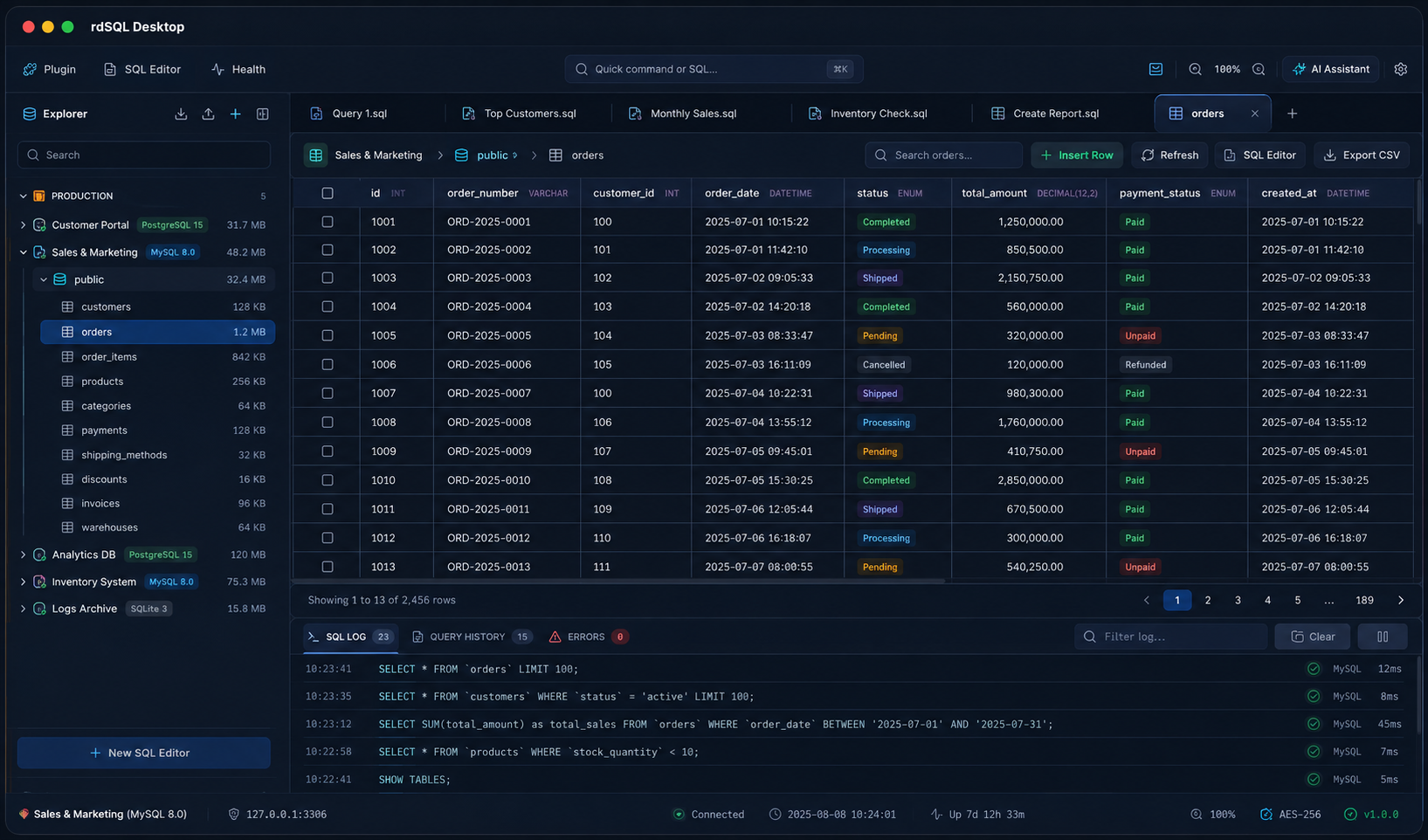Check the row with id 1001
This screenshot has width=1428, height=840.
pos(328,222)
